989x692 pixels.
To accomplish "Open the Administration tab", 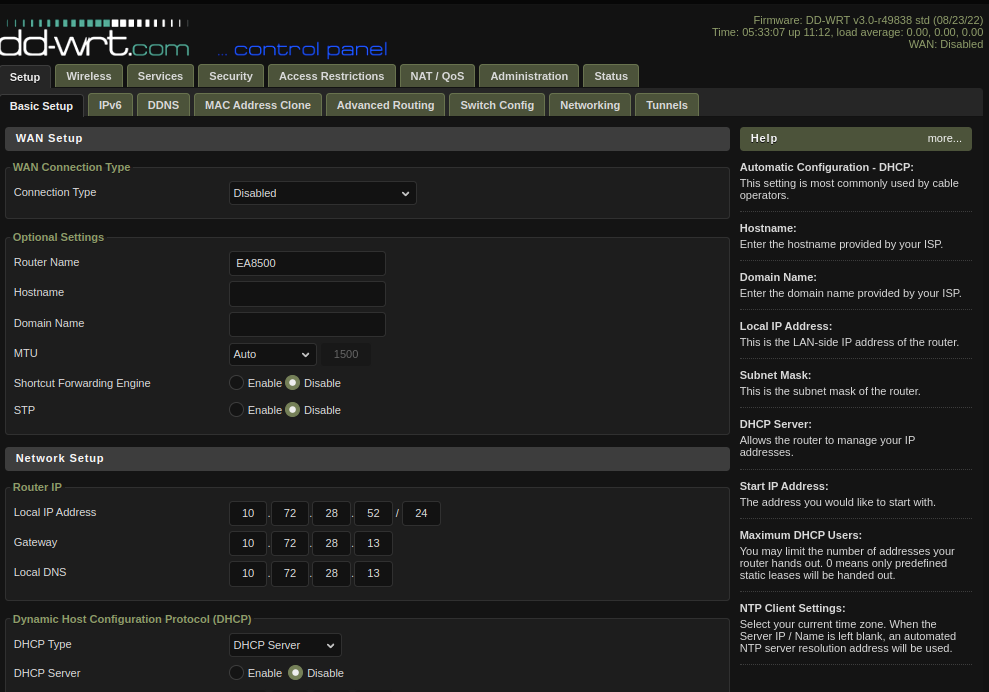I will tap(529, 76).
